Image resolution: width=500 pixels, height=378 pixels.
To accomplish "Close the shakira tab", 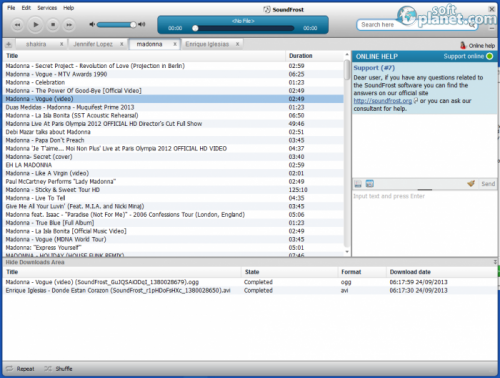I will [x=62, y=44].
